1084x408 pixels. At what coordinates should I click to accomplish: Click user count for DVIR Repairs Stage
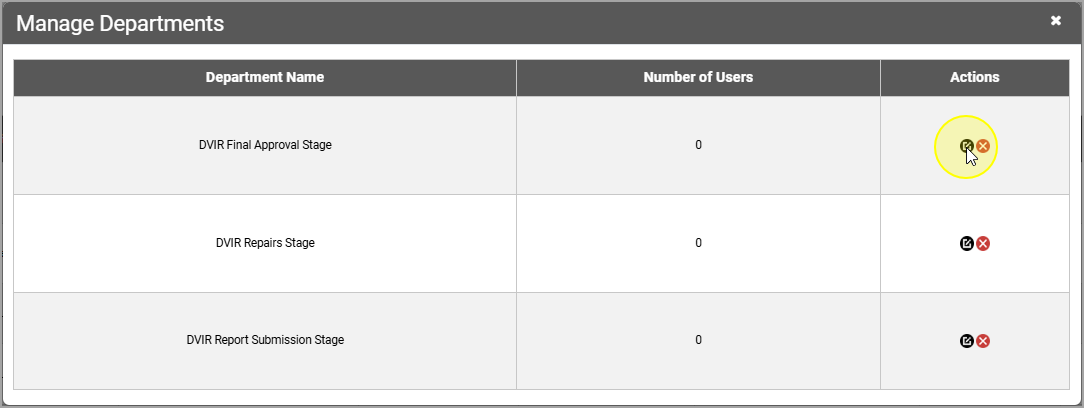coord(698,243)
